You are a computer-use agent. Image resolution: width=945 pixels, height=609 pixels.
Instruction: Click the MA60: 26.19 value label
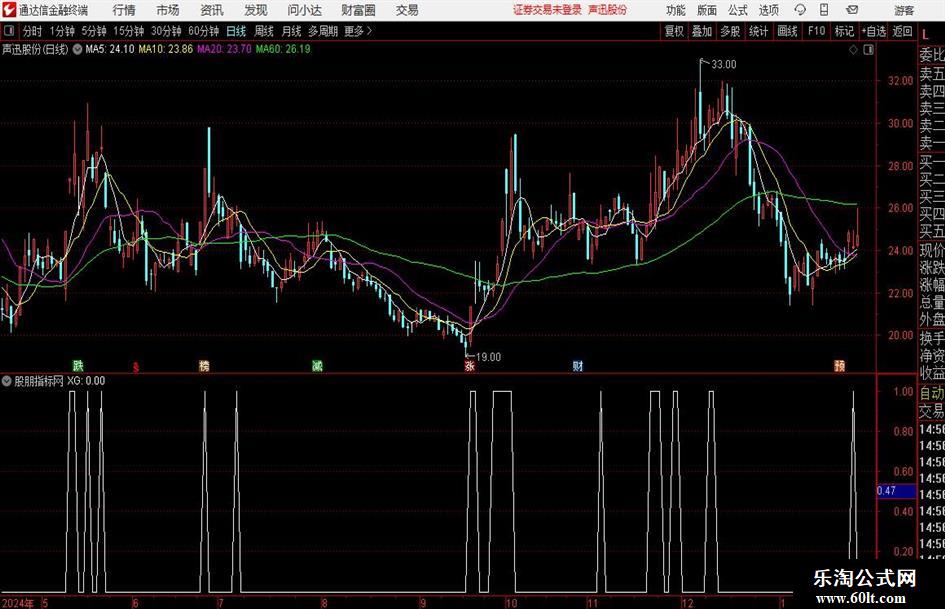click(x=283, y=49)
